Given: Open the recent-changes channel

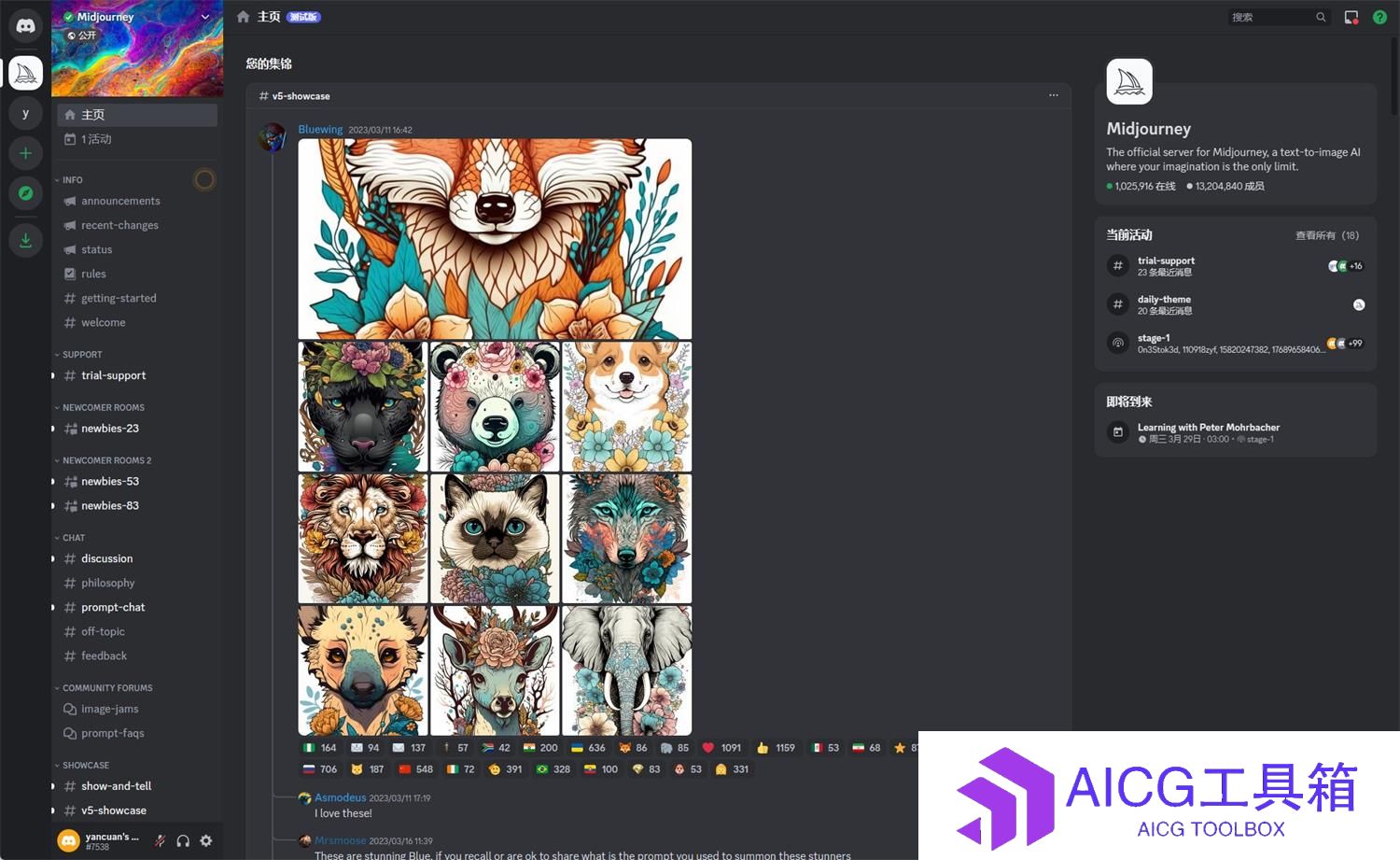Looking at the screenshot, I should click(137, 225).
